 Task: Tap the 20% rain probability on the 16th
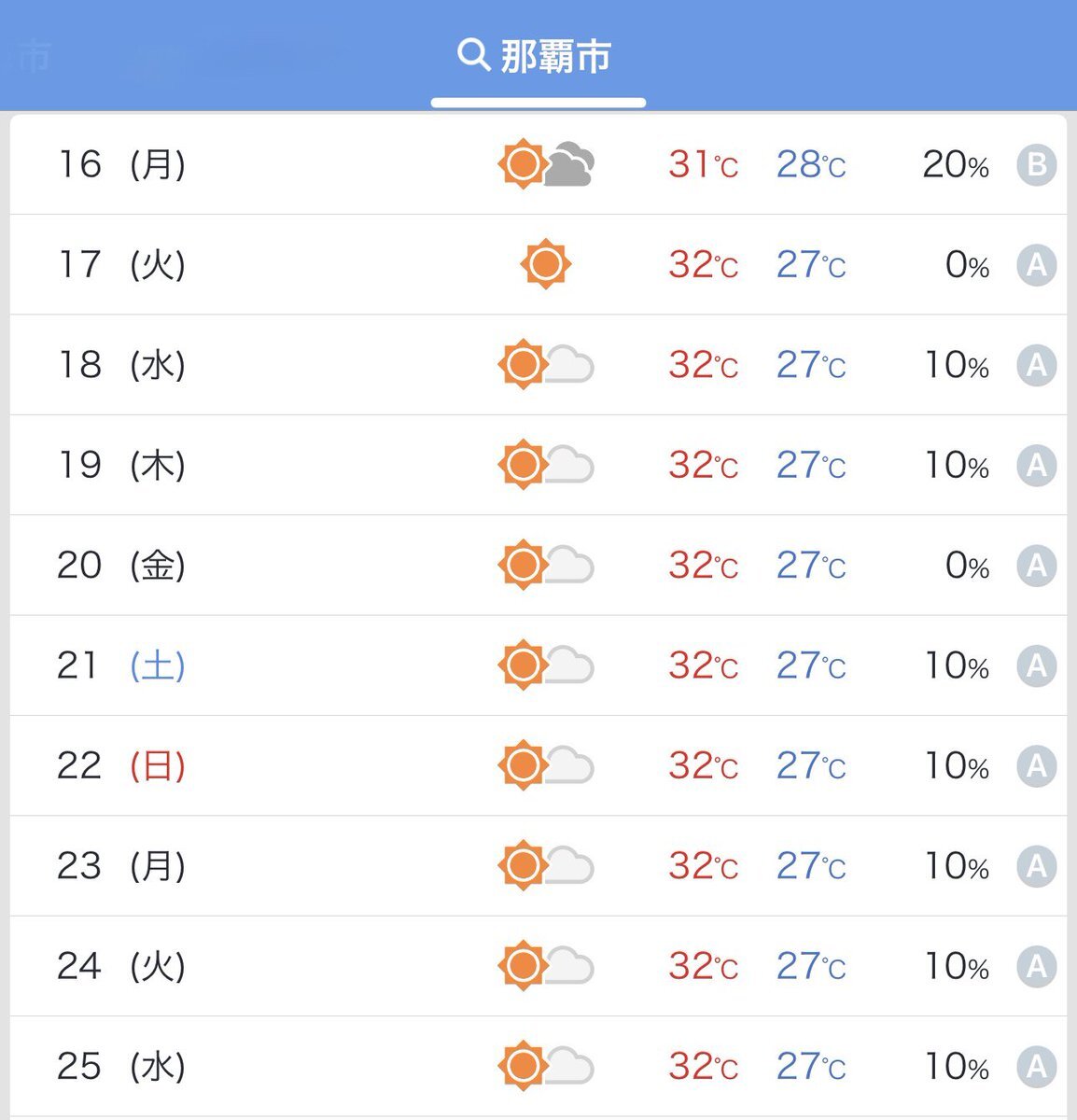(x=956, y=165)
